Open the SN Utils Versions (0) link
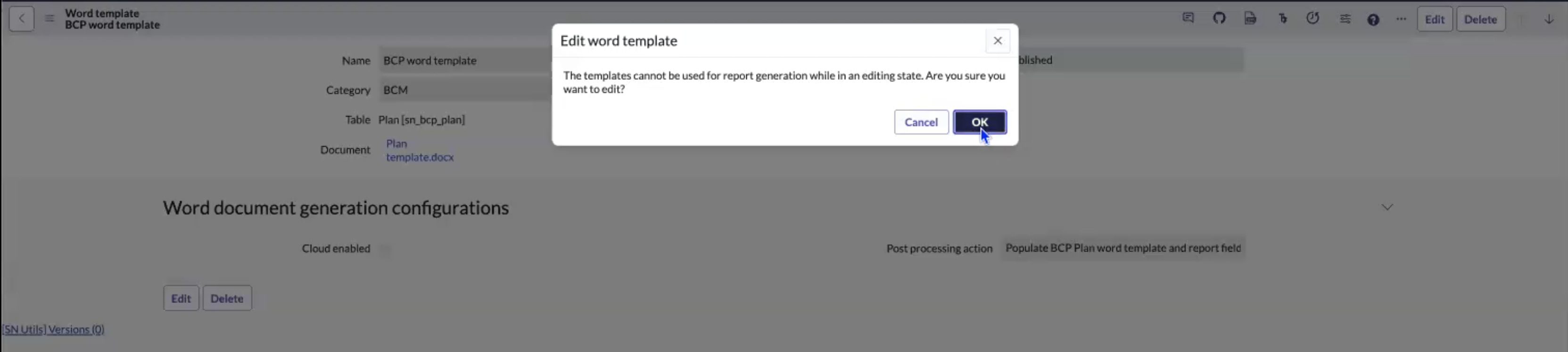The image size is (1568, 352). click(53, 329)
